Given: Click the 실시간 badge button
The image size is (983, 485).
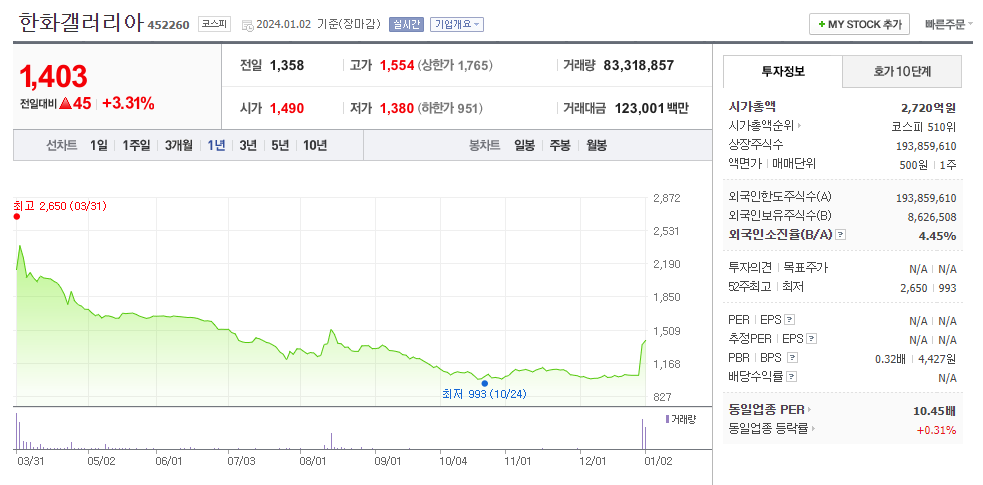Looking at the screenshot, I should click(x=406, y=24).
